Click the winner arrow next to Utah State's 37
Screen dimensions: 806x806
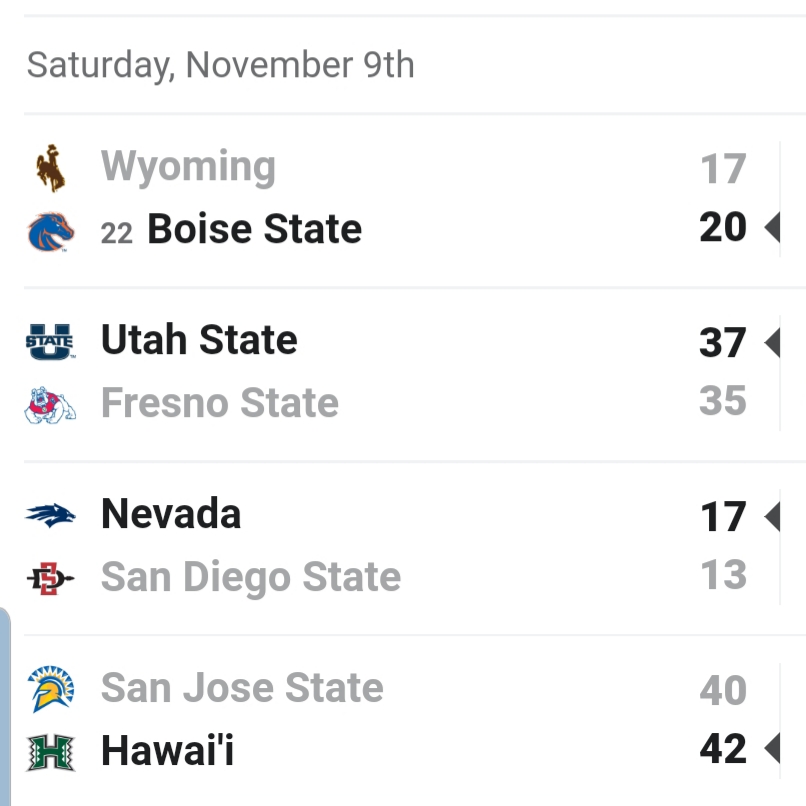772,342
